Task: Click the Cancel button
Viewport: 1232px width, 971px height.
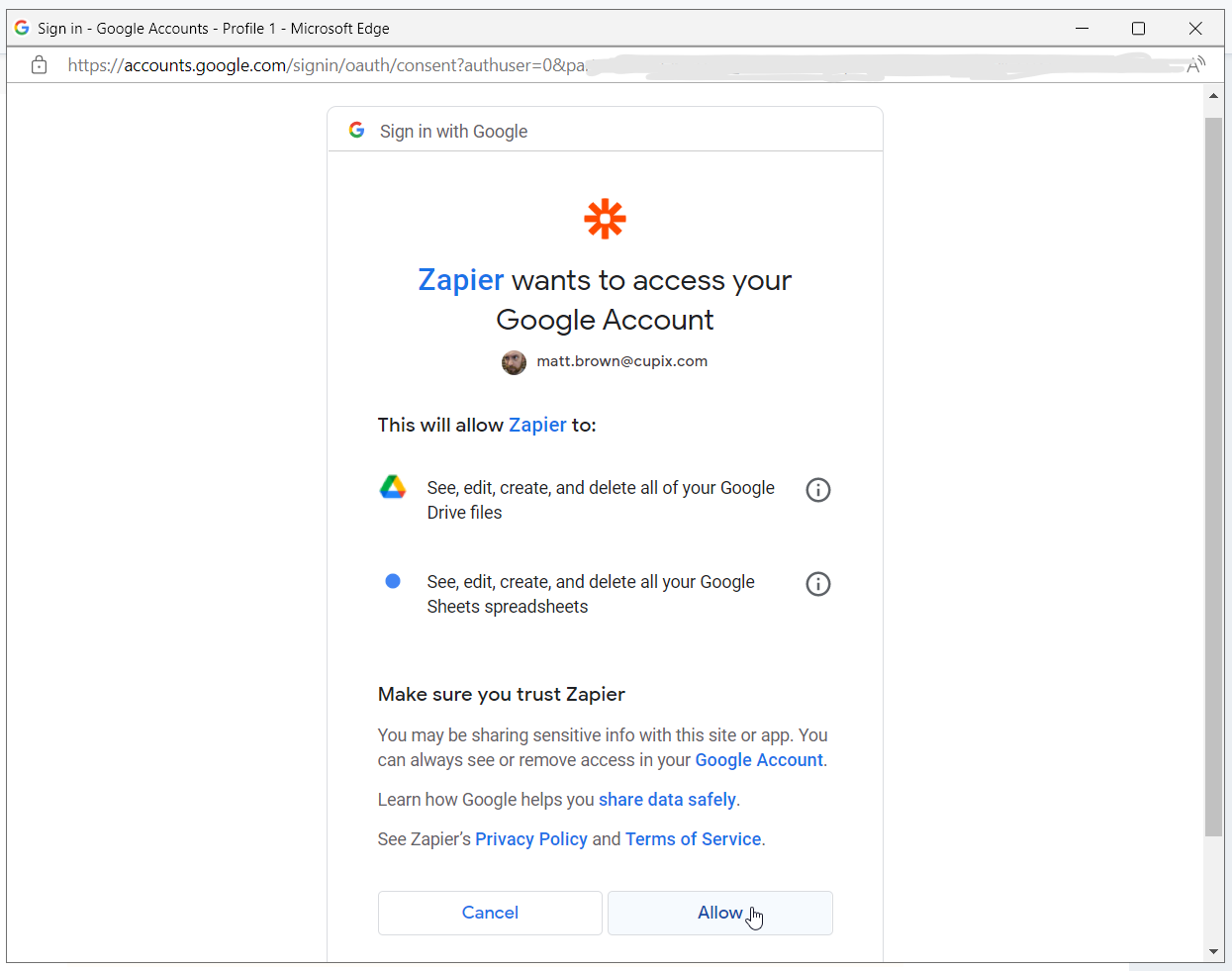Action: (490, 913)
